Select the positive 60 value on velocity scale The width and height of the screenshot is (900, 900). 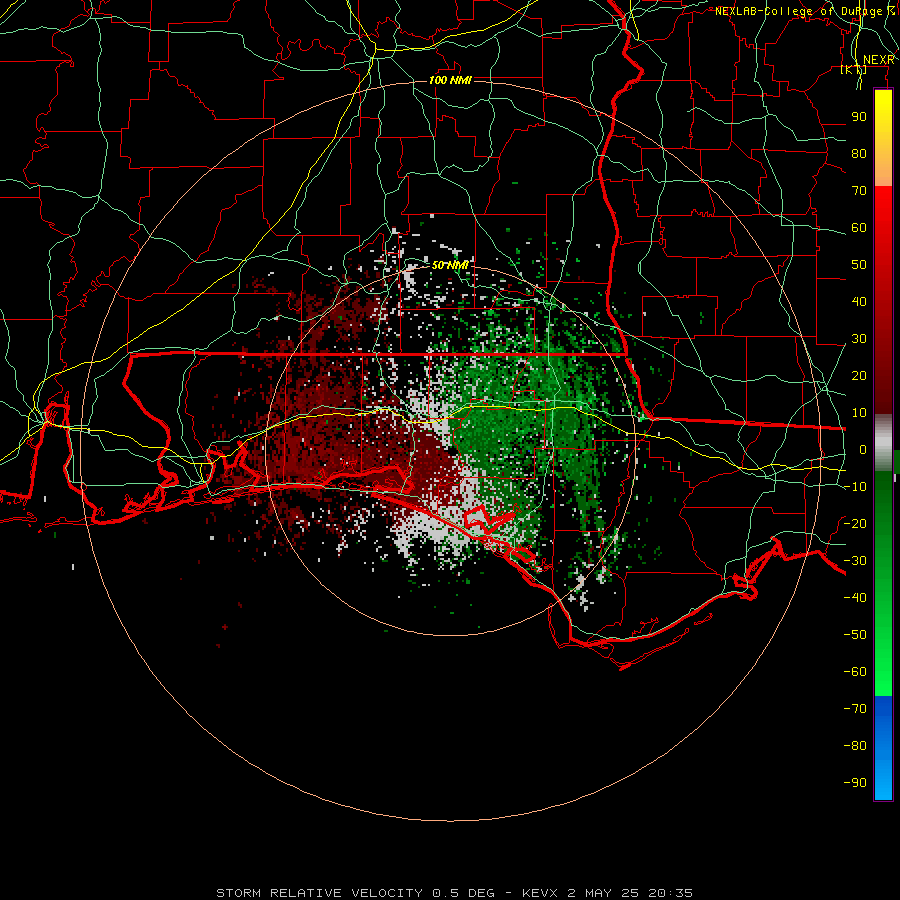859,228
